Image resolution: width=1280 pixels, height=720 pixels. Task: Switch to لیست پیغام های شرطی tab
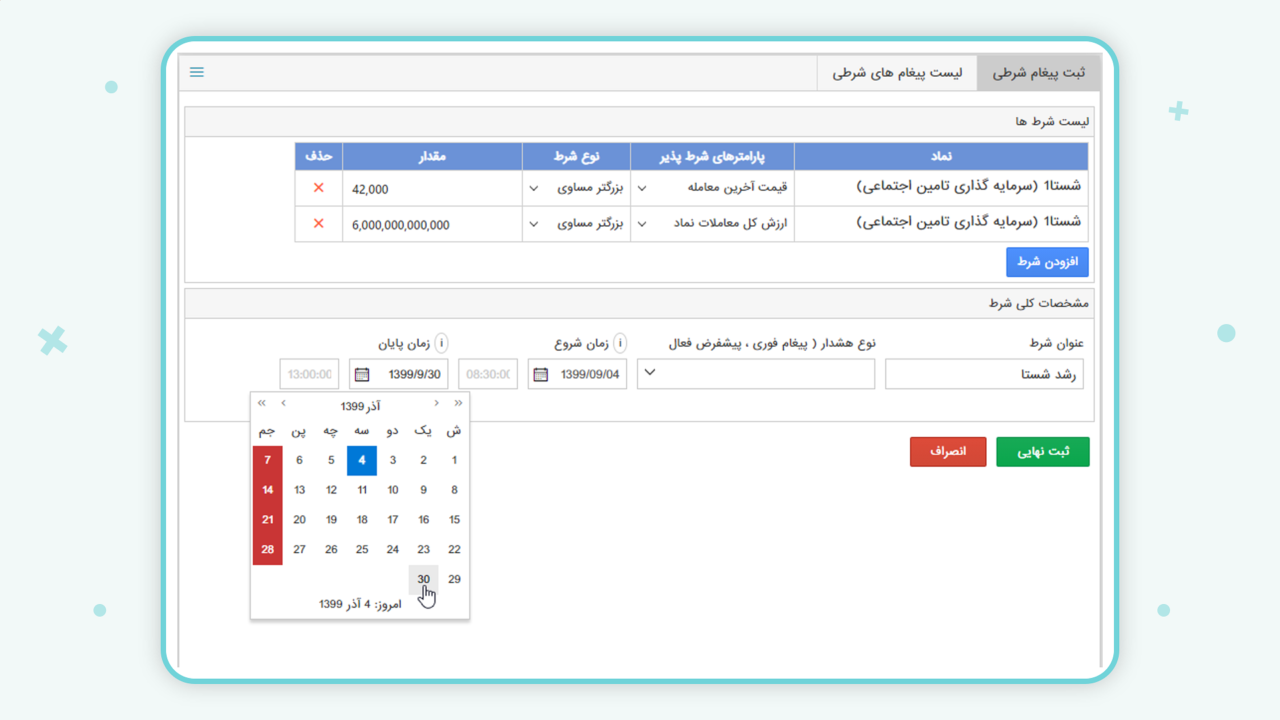(x=897, y=74)
